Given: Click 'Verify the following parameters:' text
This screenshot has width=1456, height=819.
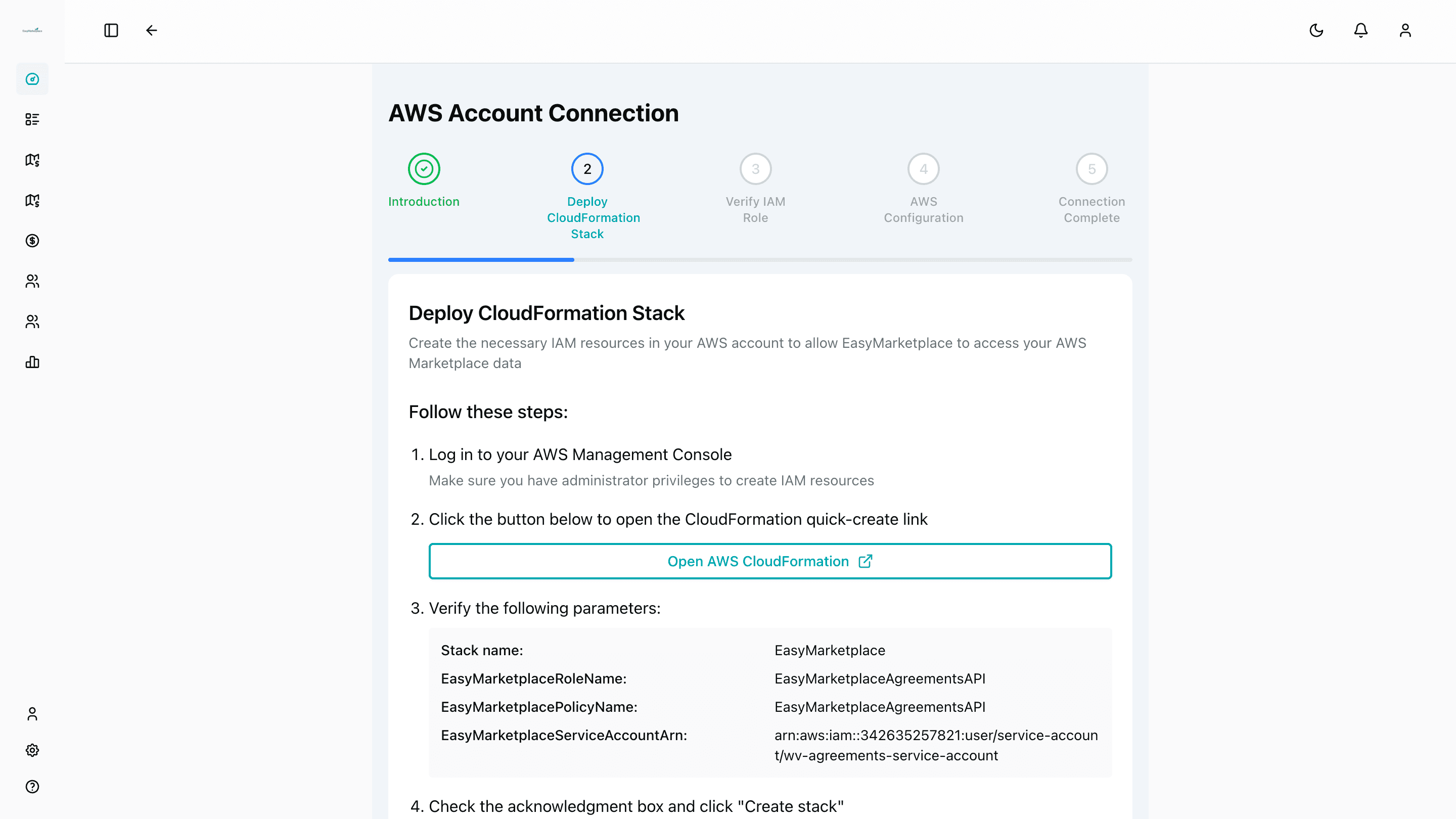Looking at the screenshot, I should [x=545, y=608].
